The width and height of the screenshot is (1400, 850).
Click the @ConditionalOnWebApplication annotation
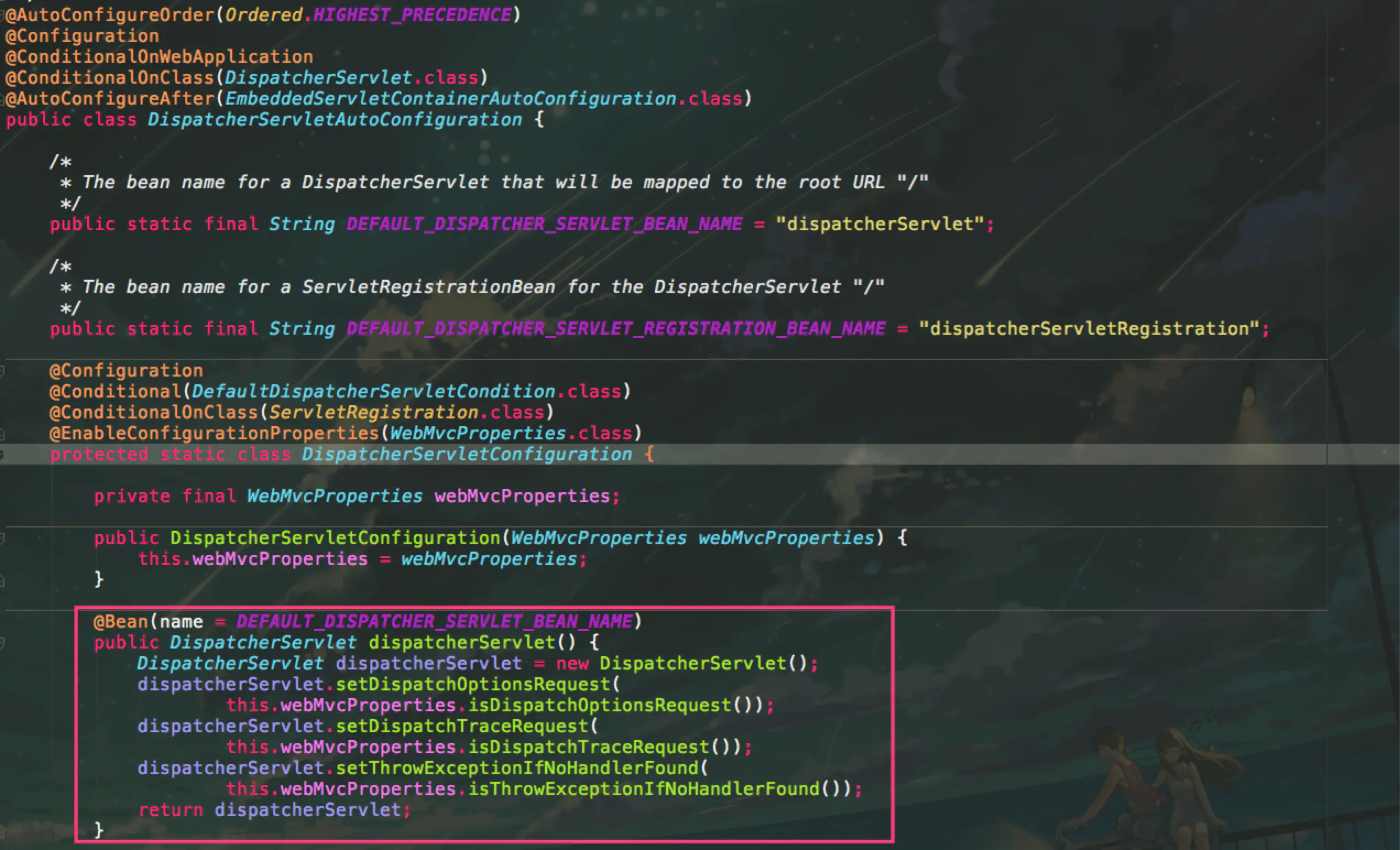point(159,57)
